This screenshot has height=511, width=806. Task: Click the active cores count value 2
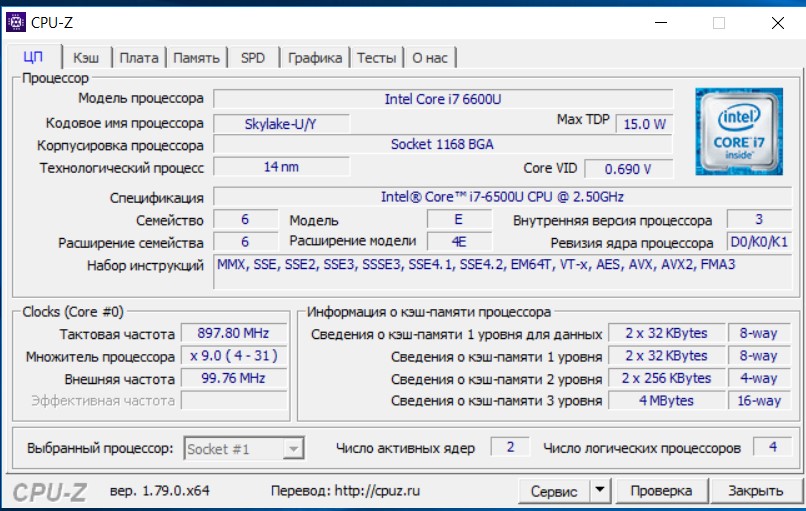click(510, 447)
